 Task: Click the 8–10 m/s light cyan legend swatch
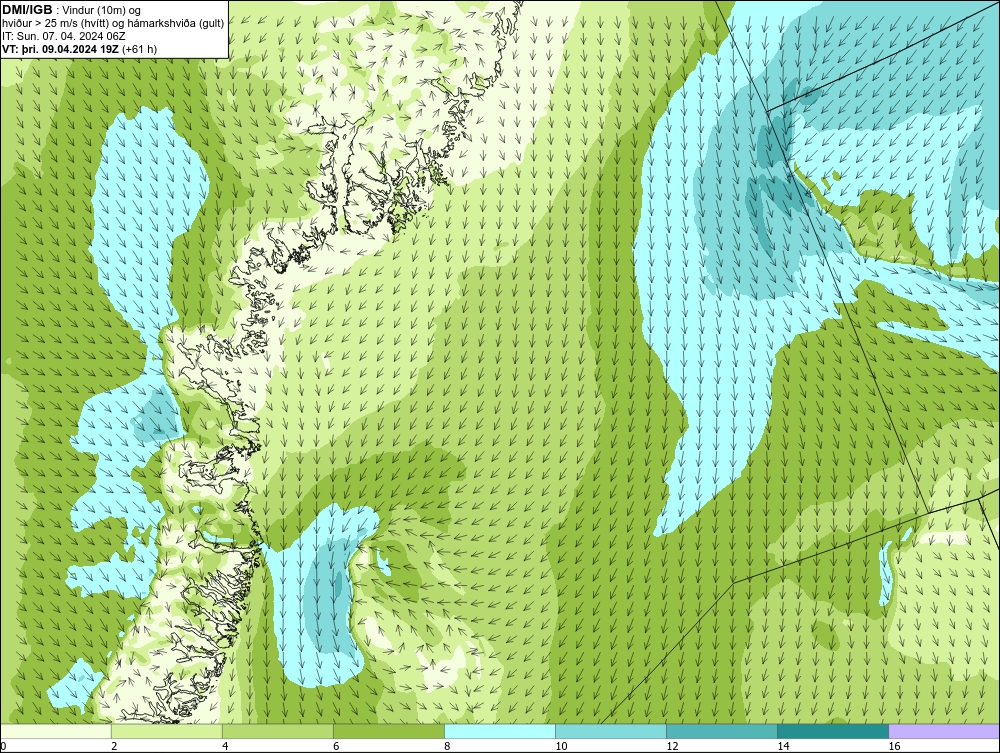click(x=499, y=731)
